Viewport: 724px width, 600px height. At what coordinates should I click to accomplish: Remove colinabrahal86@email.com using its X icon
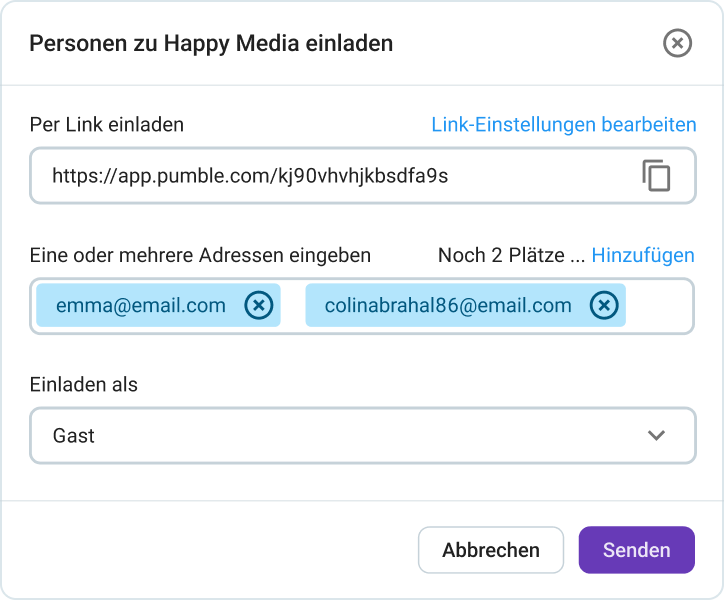pos(604,306)
